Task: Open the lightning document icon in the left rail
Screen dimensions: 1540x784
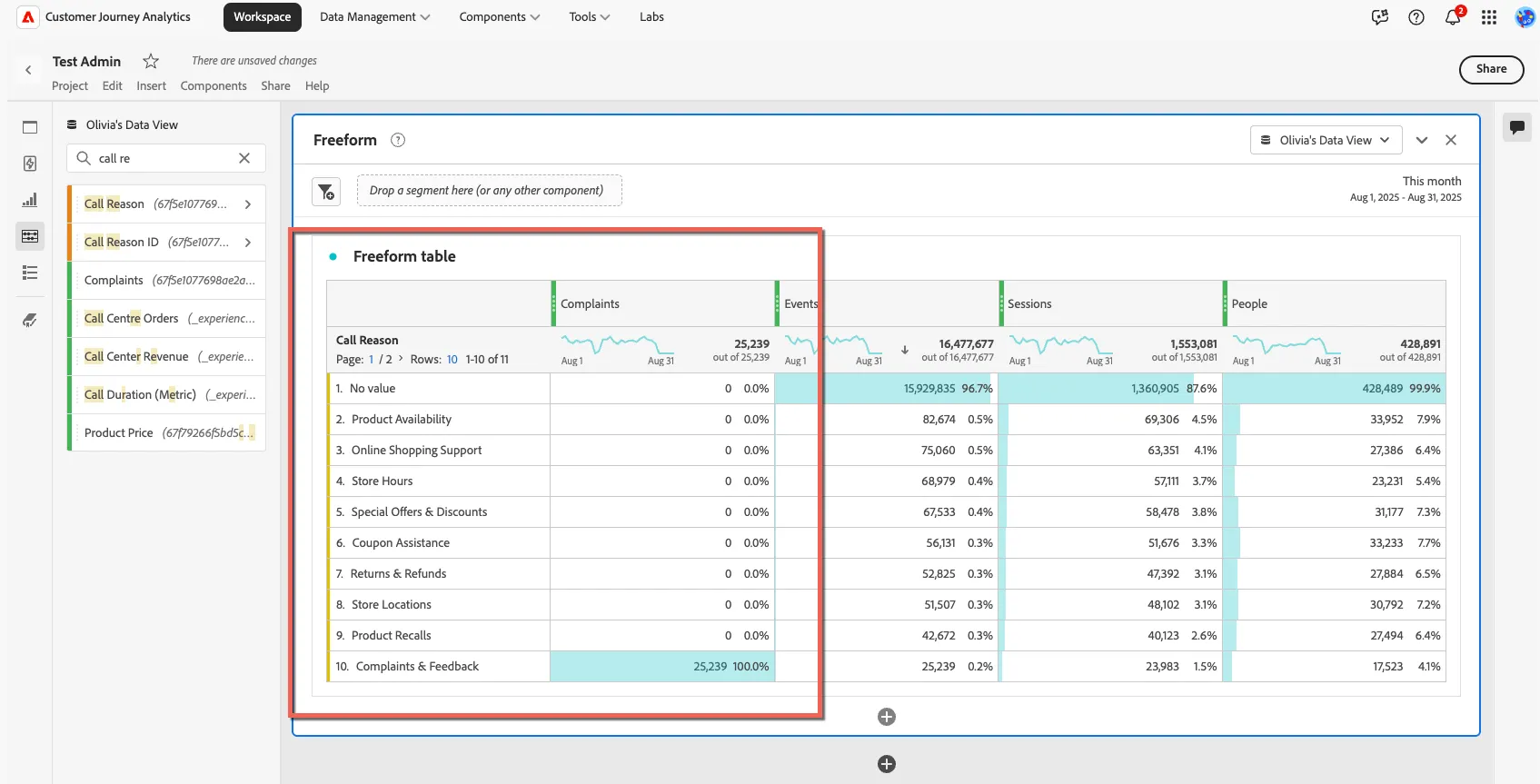Action: [30, 164]
